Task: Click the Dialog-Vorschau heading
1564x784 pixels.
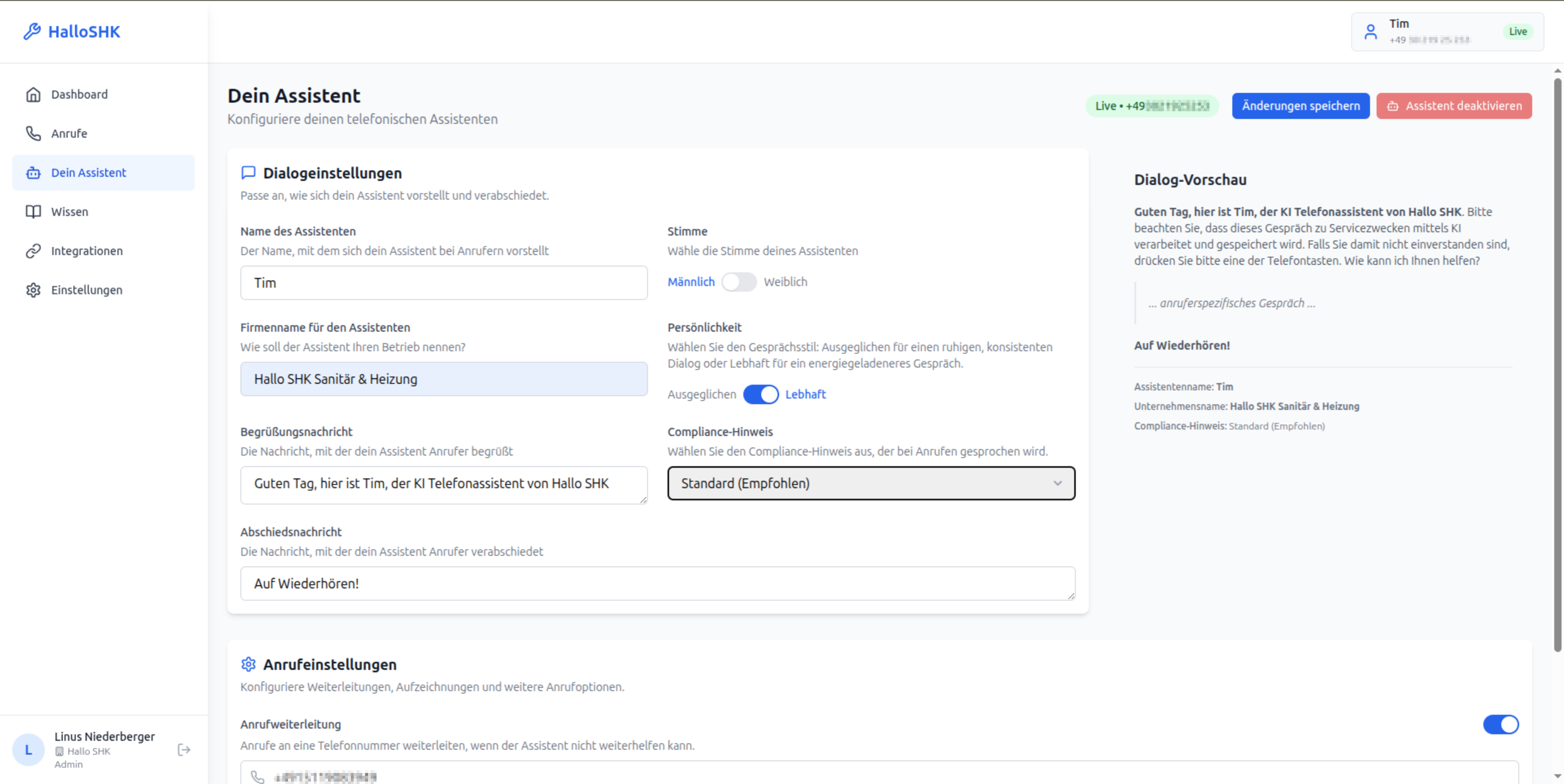Action: pyautogui.click(x=1190, y=180)
